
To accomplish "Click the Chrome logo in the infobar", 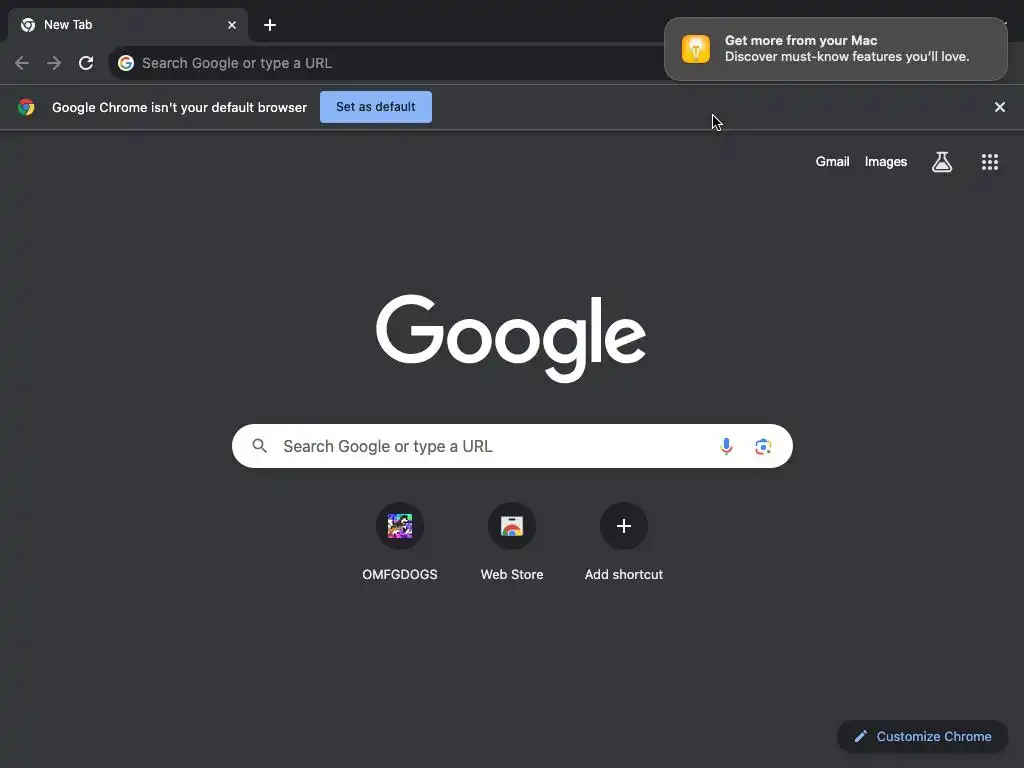I will [x=26, y=107].
